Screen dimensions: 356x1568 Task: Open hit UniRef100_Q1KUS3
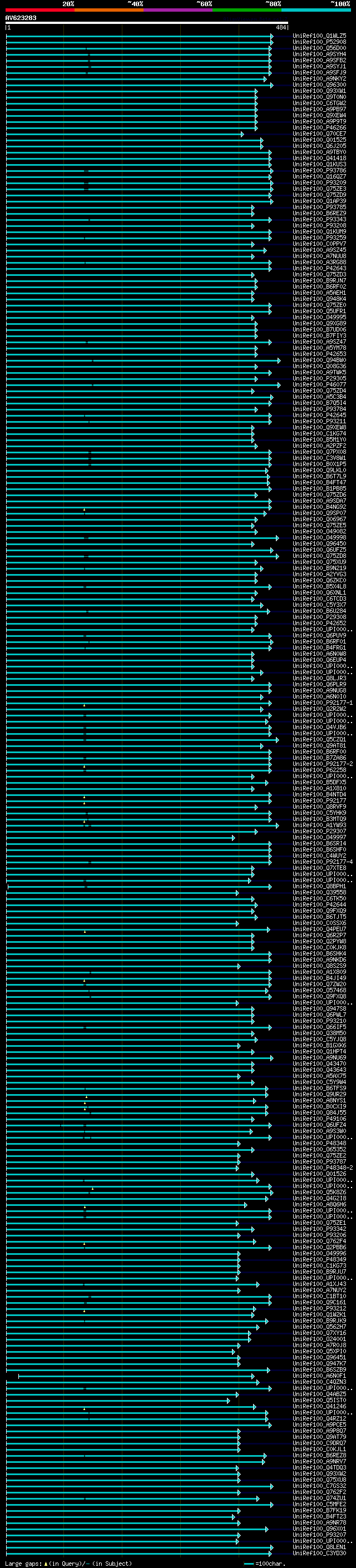[319, 164]
